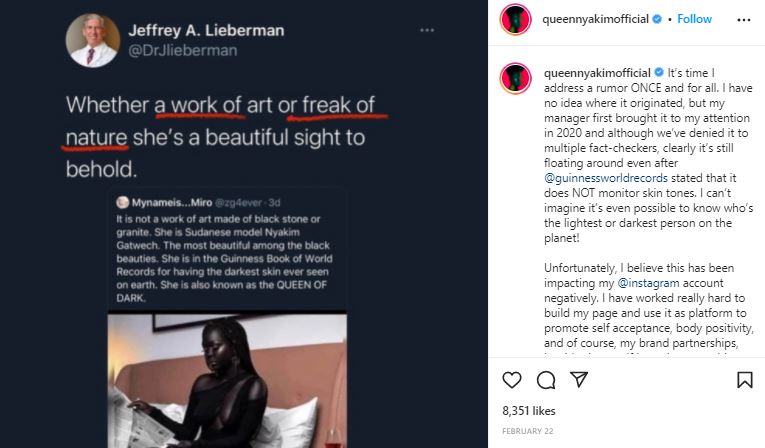Share the post using the paper plane icon

[x=578, y=380]
